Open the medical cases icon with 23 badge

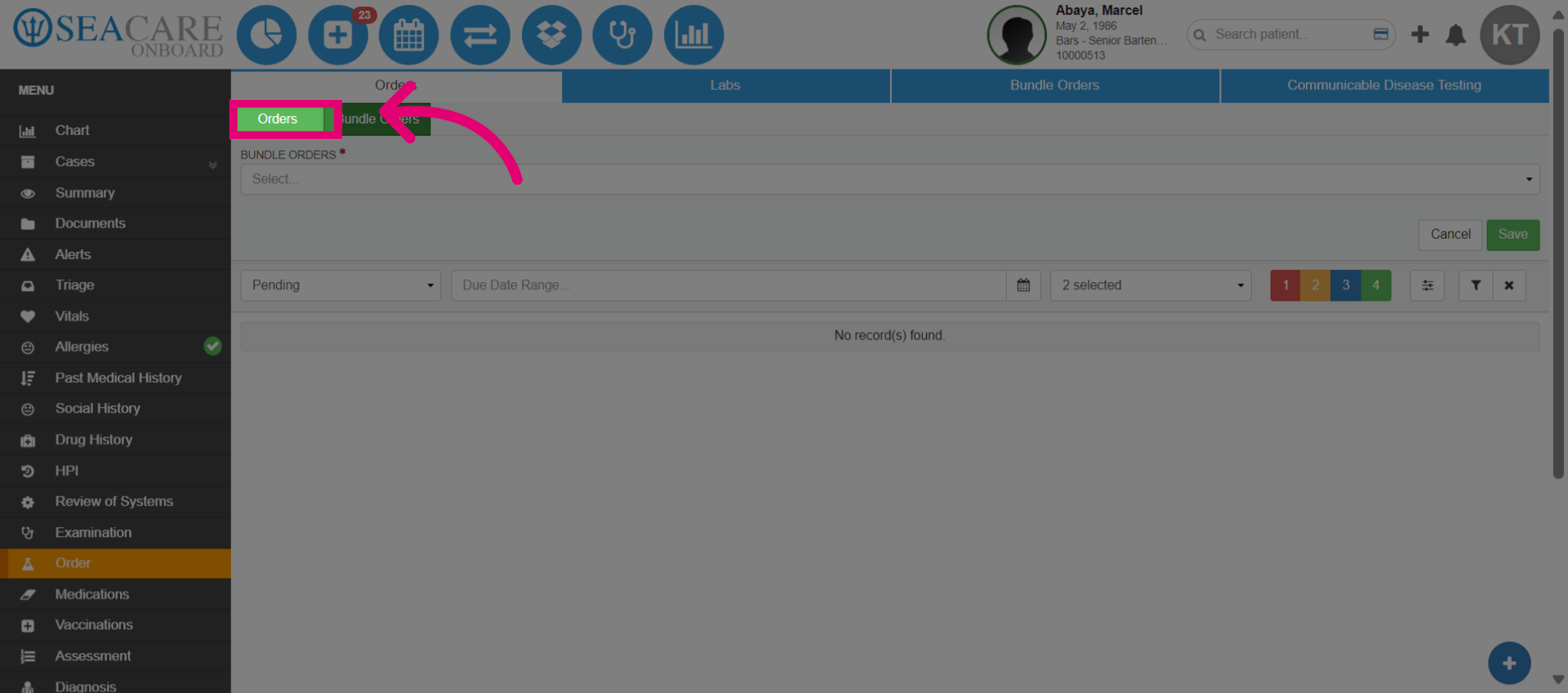tap(338, 35)
